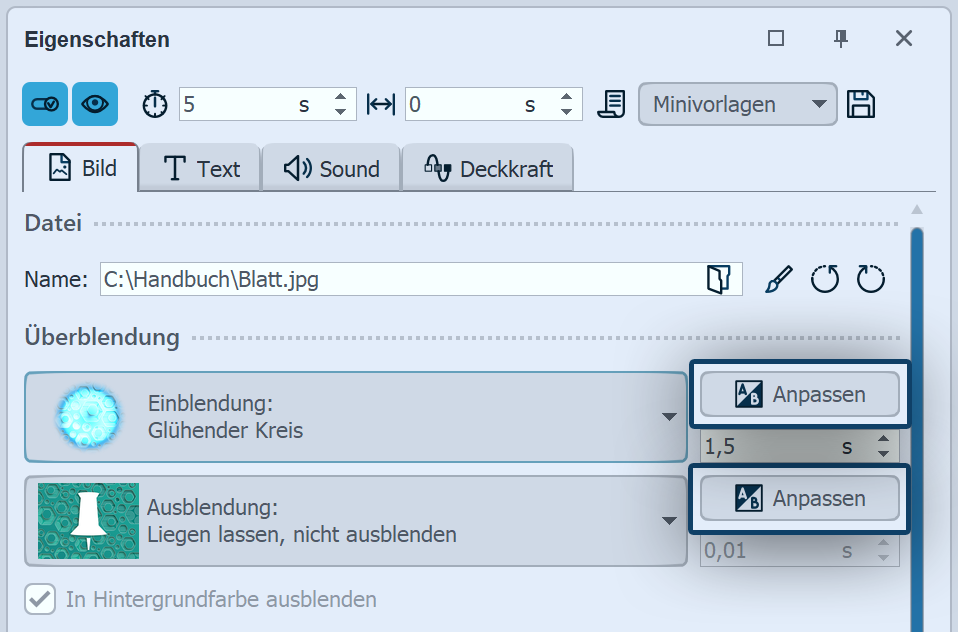Click Anpassen for the Ausblendung effect
This screenshot has height=632, width=958.
point(798,498)
